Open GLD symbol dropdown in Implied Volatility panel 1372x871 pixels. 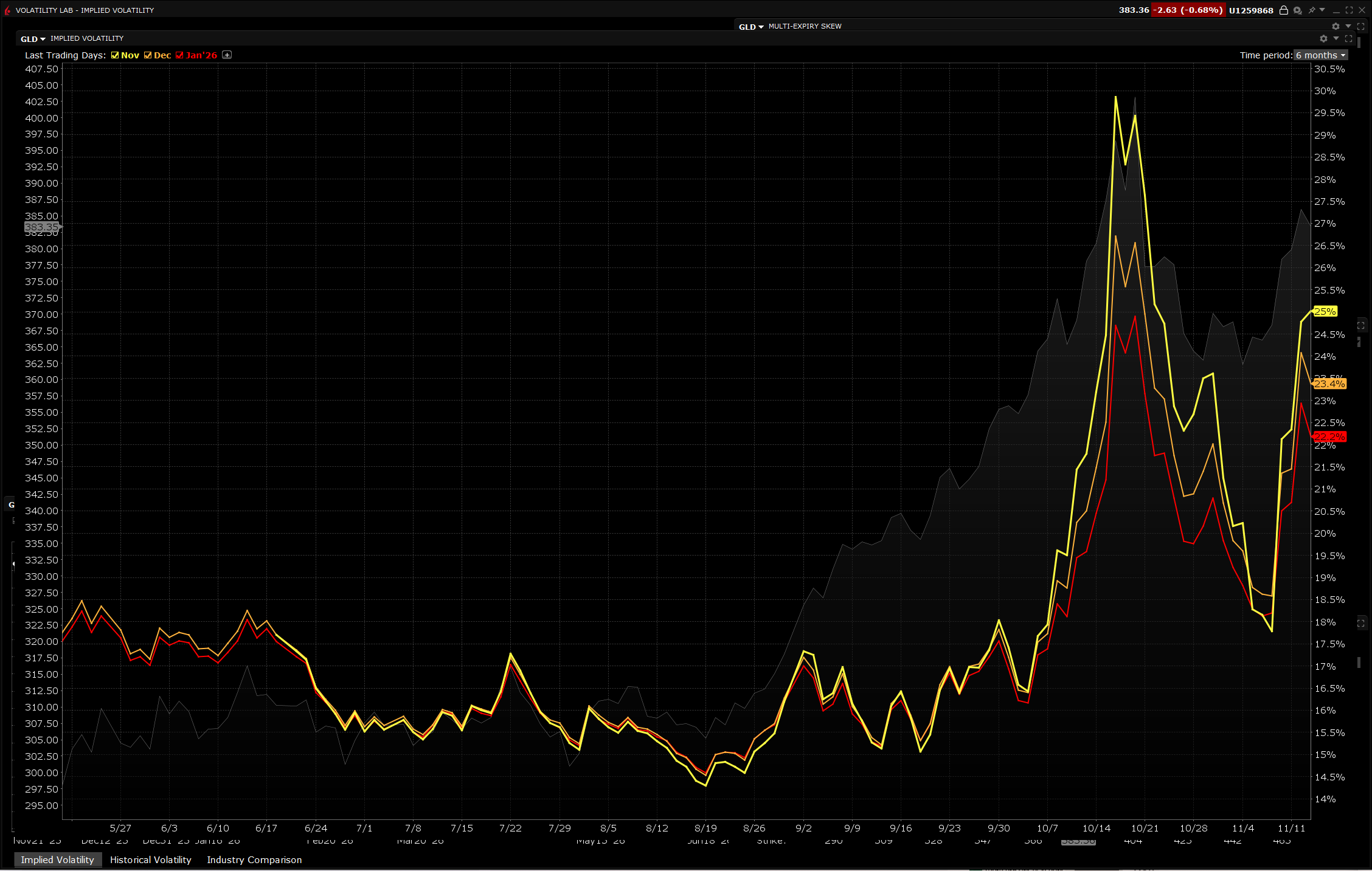[33, 39]
